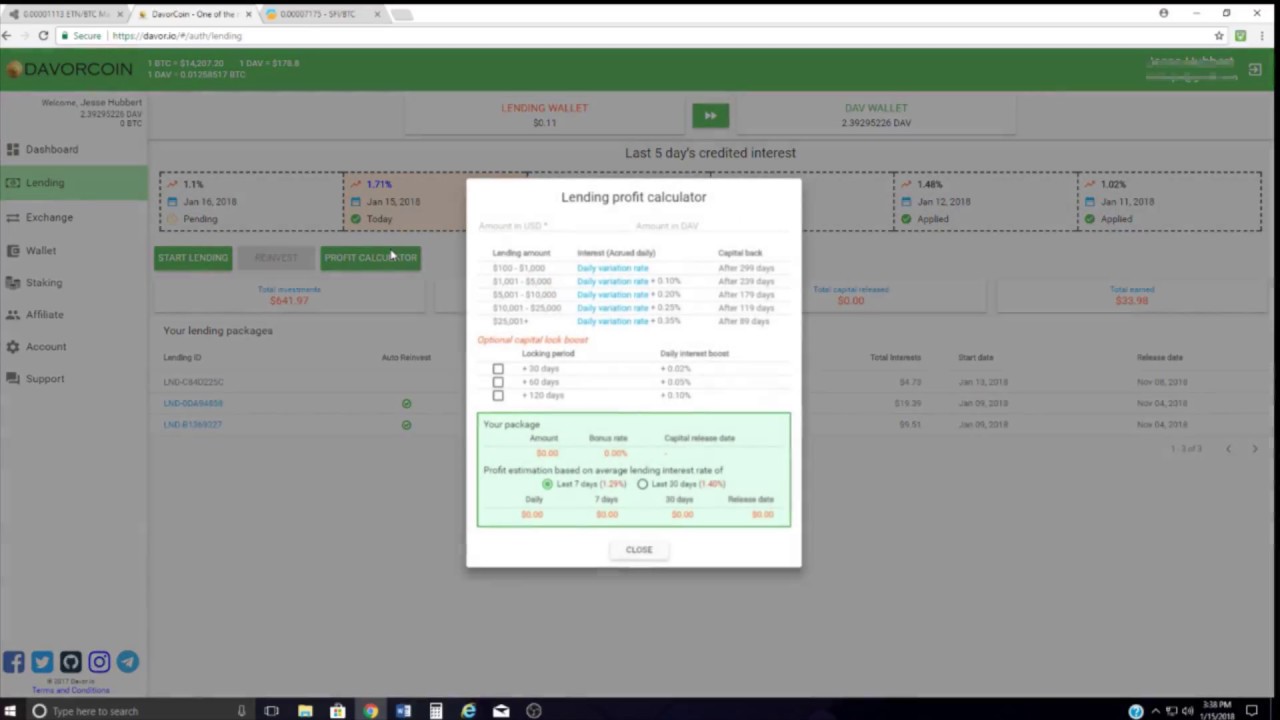Open lending package LND-B1369327
This screenshot has width=1280, height=720.
193,424
